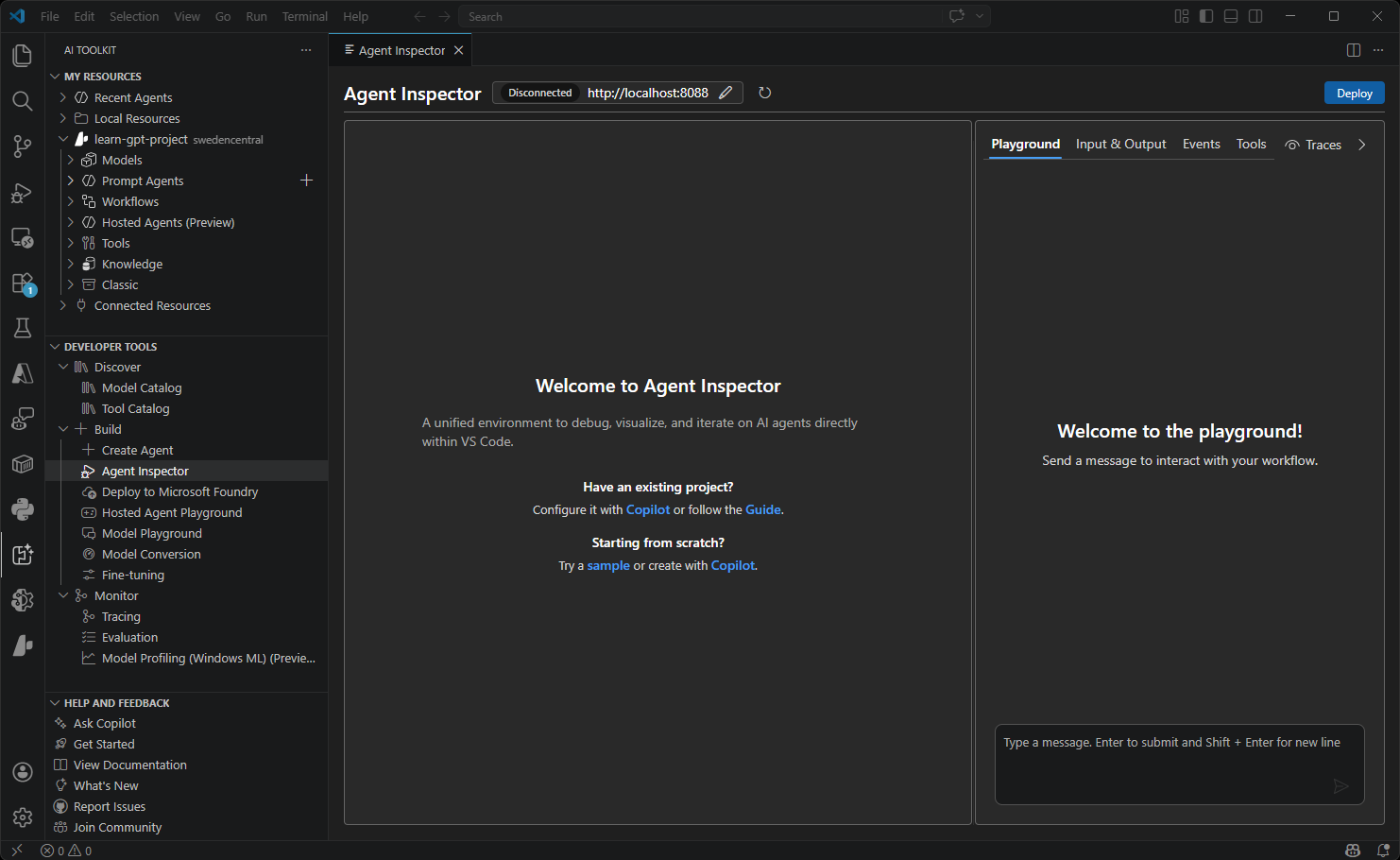1400x860 pixels.
Task: Open the Extensions view showing update badge
Action: click(x=23, y=283)
